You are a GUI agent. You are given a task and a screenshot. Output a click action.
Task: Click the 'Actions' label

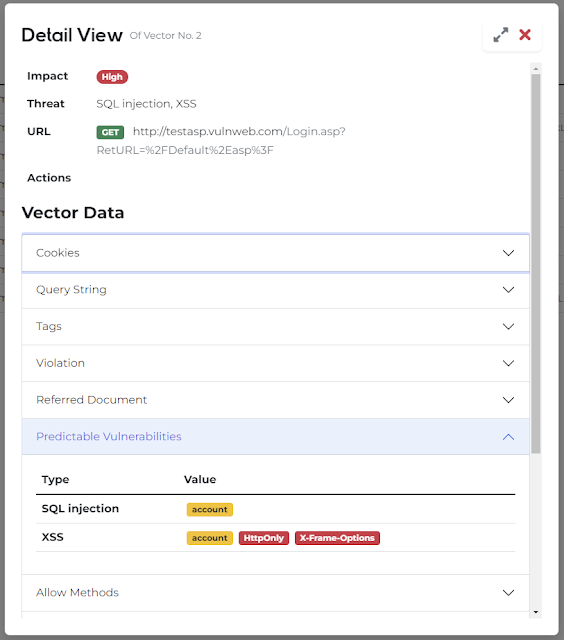point(49,178)
